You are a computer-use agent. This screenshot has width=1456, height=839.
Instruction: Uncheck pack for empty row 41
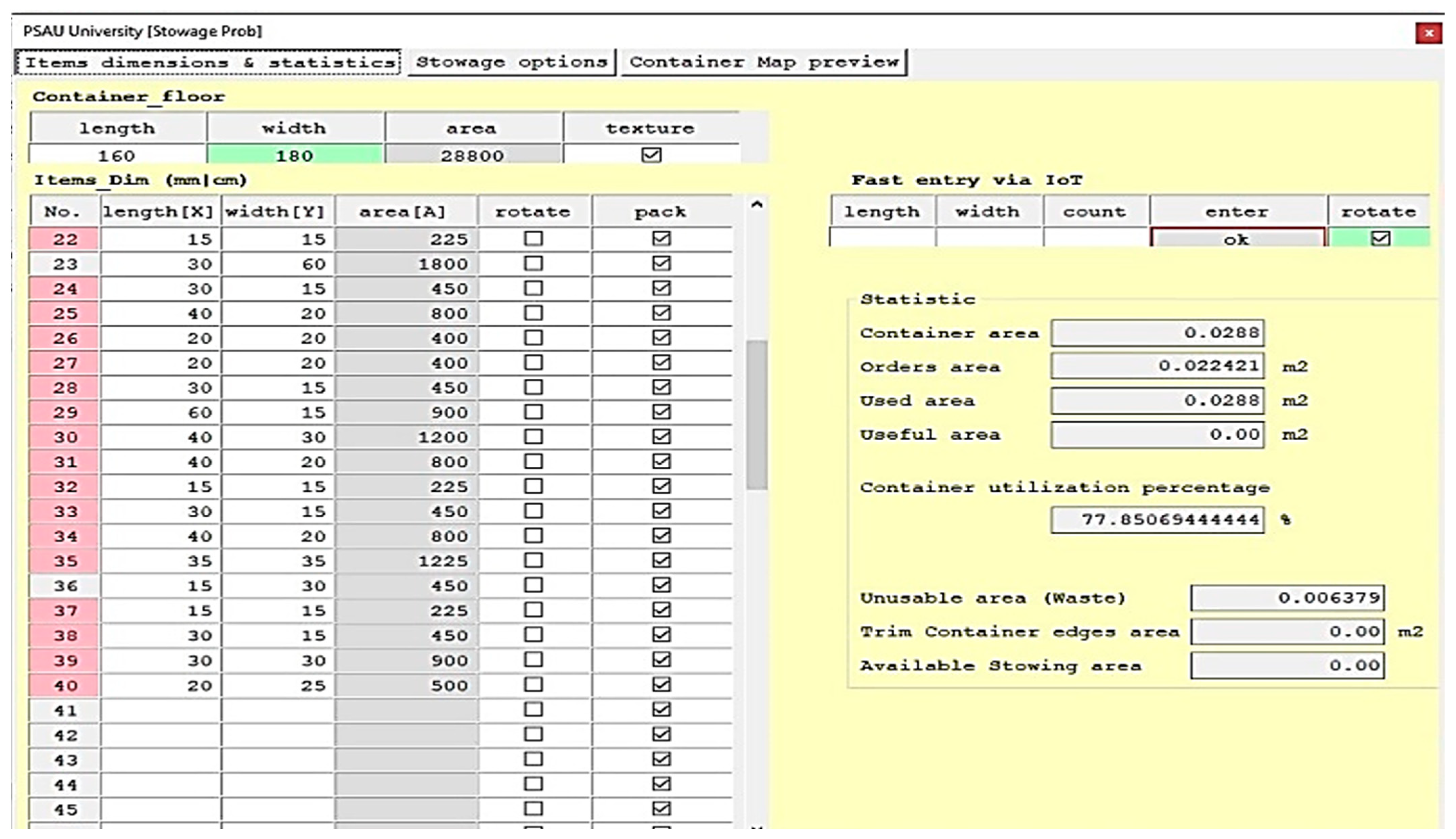661,709
